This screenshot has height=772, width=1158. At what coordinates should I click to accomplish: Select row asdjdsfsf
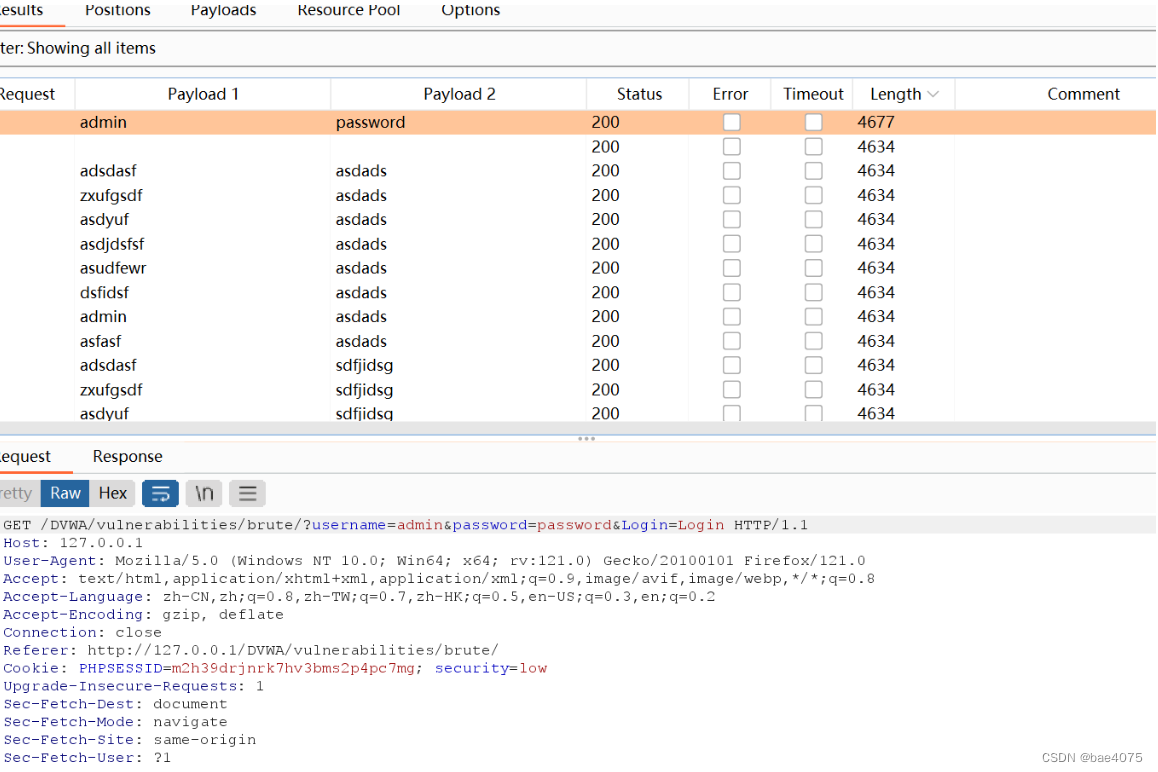[x=578, y=245]
